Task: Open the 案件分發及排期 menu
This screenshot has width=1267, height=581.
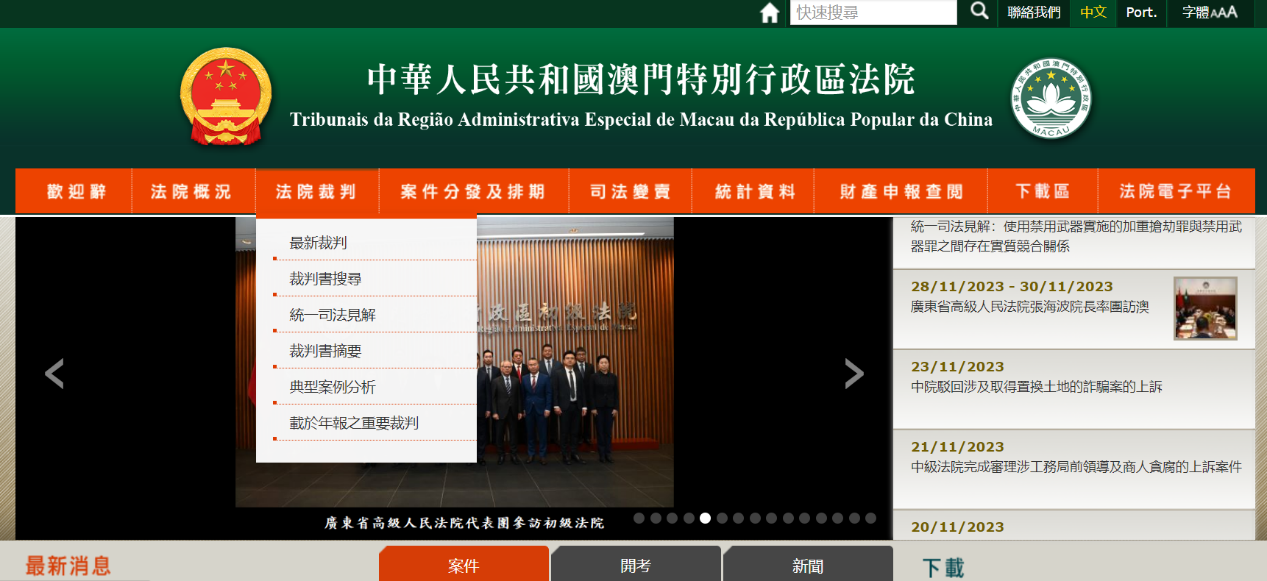Action: point(471,190)
